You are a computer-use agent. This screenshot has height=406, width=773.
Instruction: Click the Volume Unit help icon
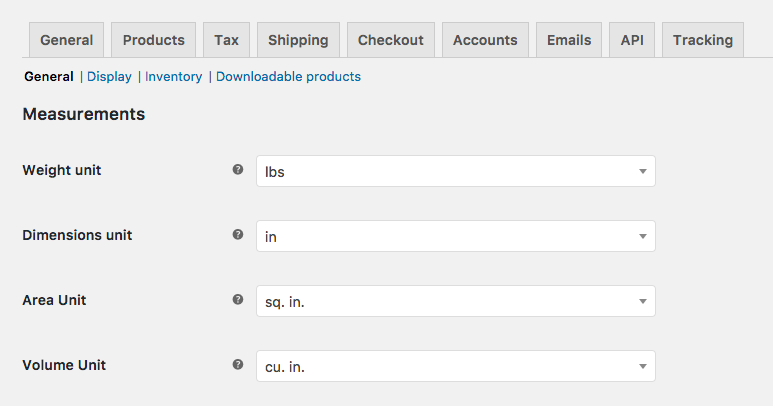click(x=238, y=365)
